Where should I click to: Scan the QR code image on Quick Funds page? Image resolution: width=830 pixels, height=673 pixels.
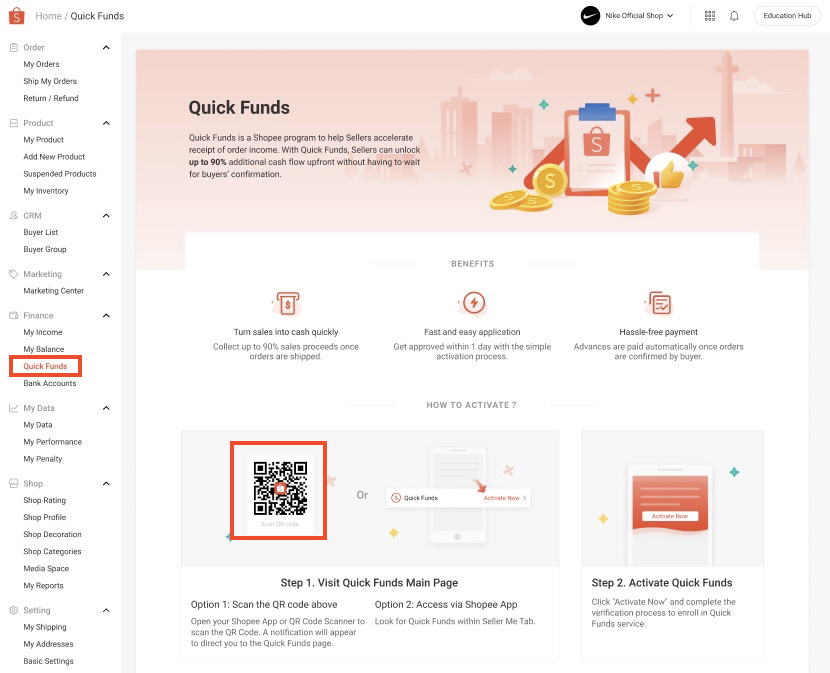coord(278,490)
